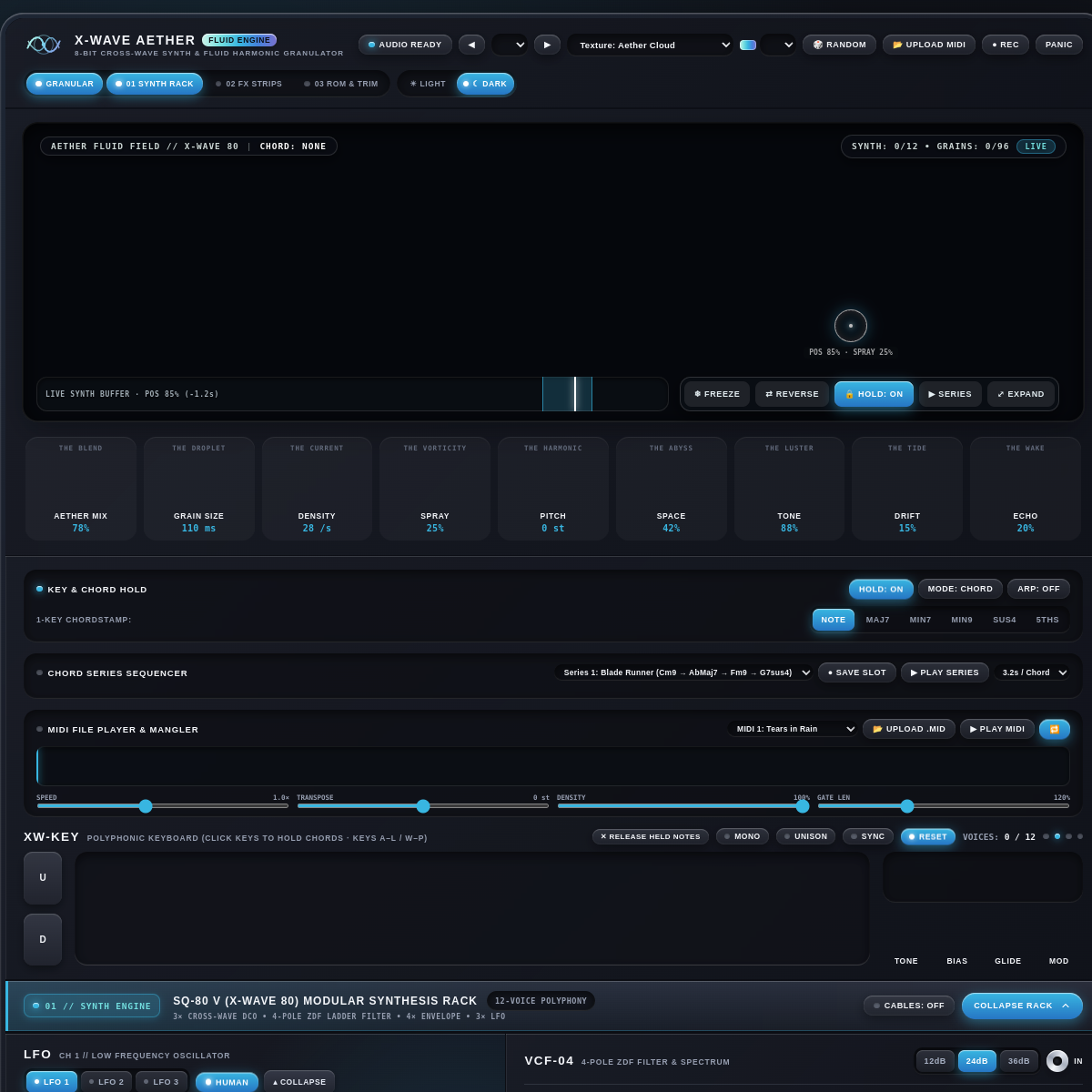Click Upload MIDI folder button in header
The width and height of the screenshot is (1092, 1092).
tap(929, 45)
